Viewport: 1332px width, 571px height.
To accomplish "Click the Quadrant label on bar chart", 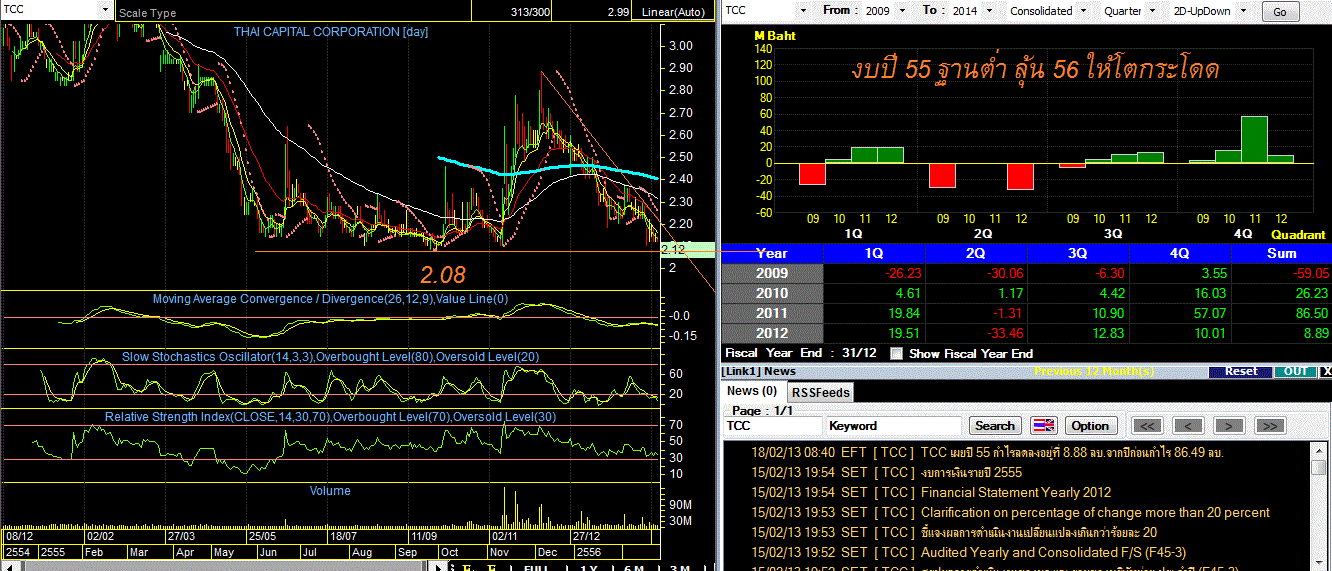I will 1298,235.
